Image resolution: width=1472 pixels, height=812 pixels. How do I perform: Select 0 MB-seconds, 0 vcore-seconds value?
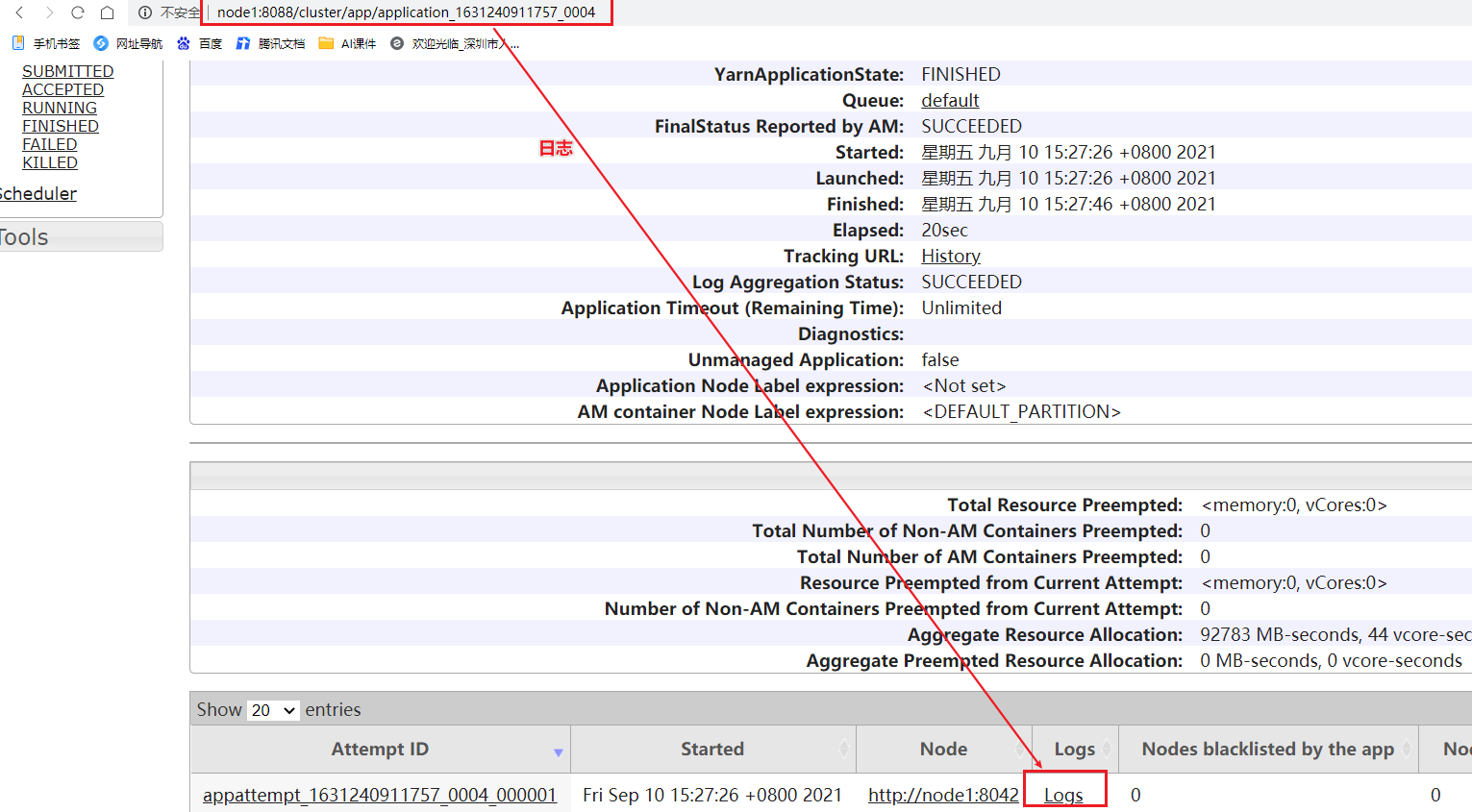click(1331, 660)
